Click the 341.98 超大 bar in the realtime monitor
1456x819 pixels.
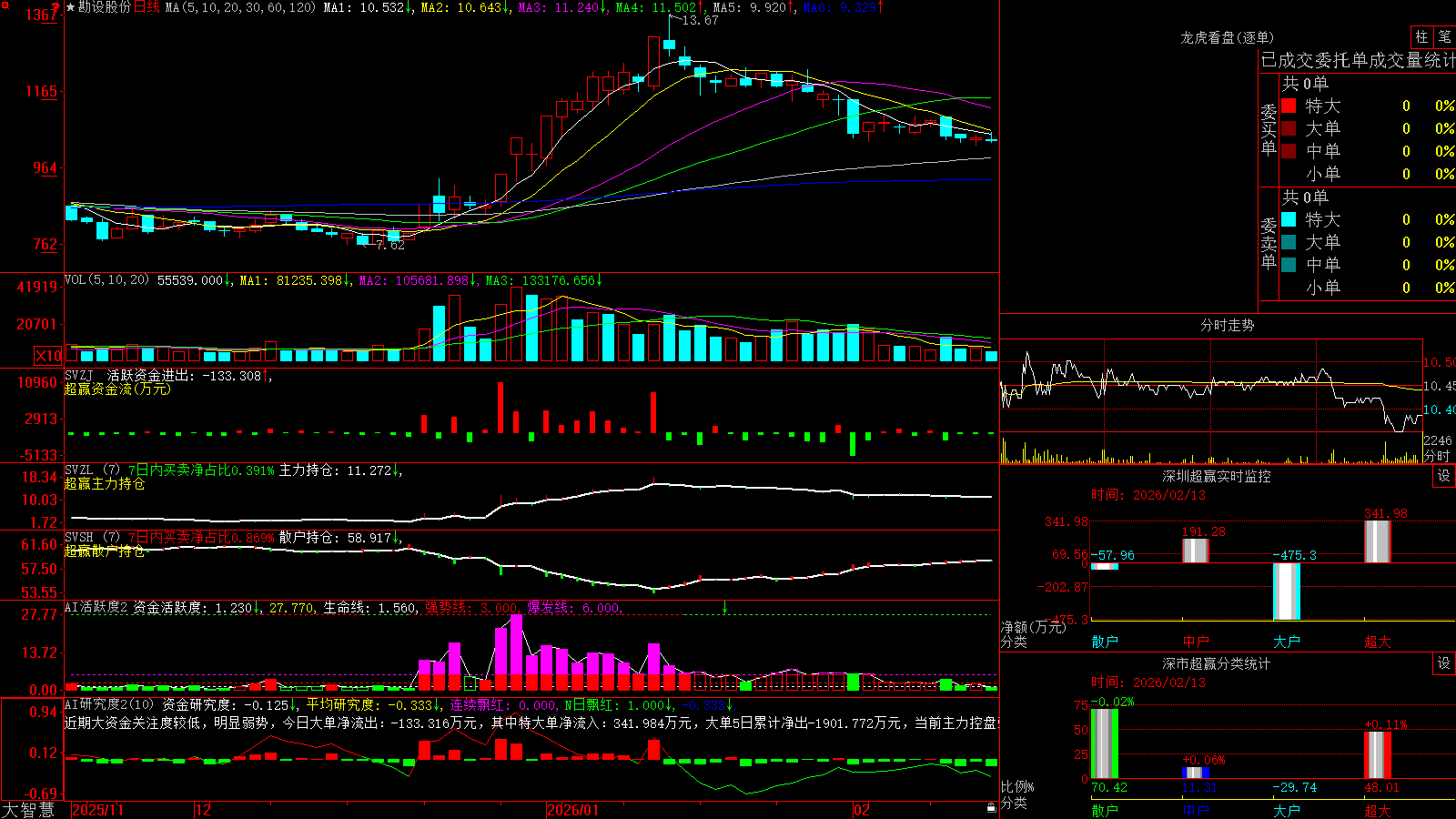pos(1378,541)
